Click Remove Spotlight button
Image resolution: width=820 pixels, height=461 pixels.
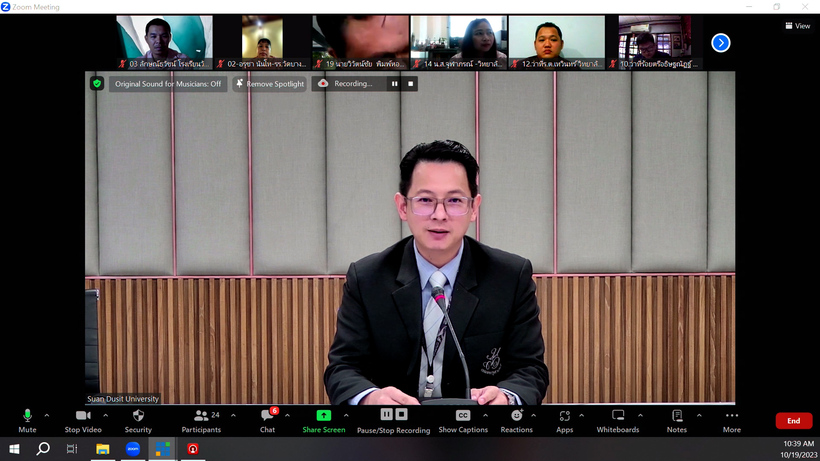pyautogui.click(x=270, y=84)
